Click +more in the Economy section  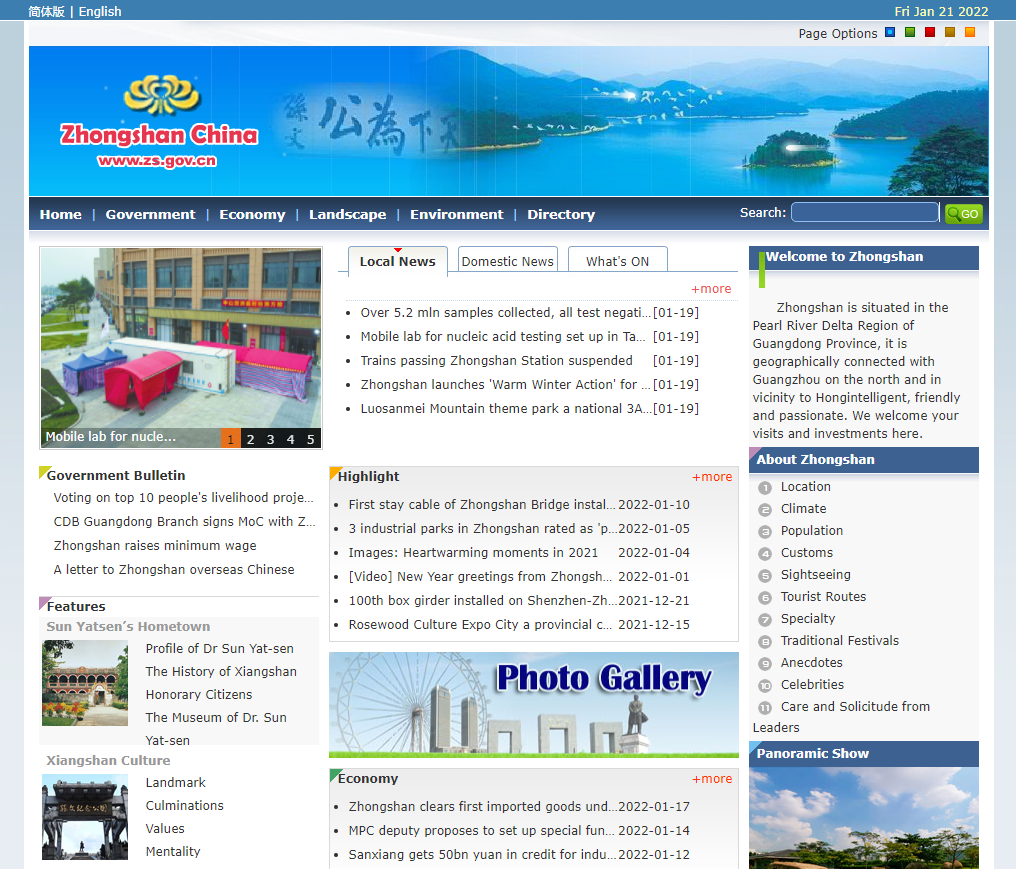pos(712,779)
